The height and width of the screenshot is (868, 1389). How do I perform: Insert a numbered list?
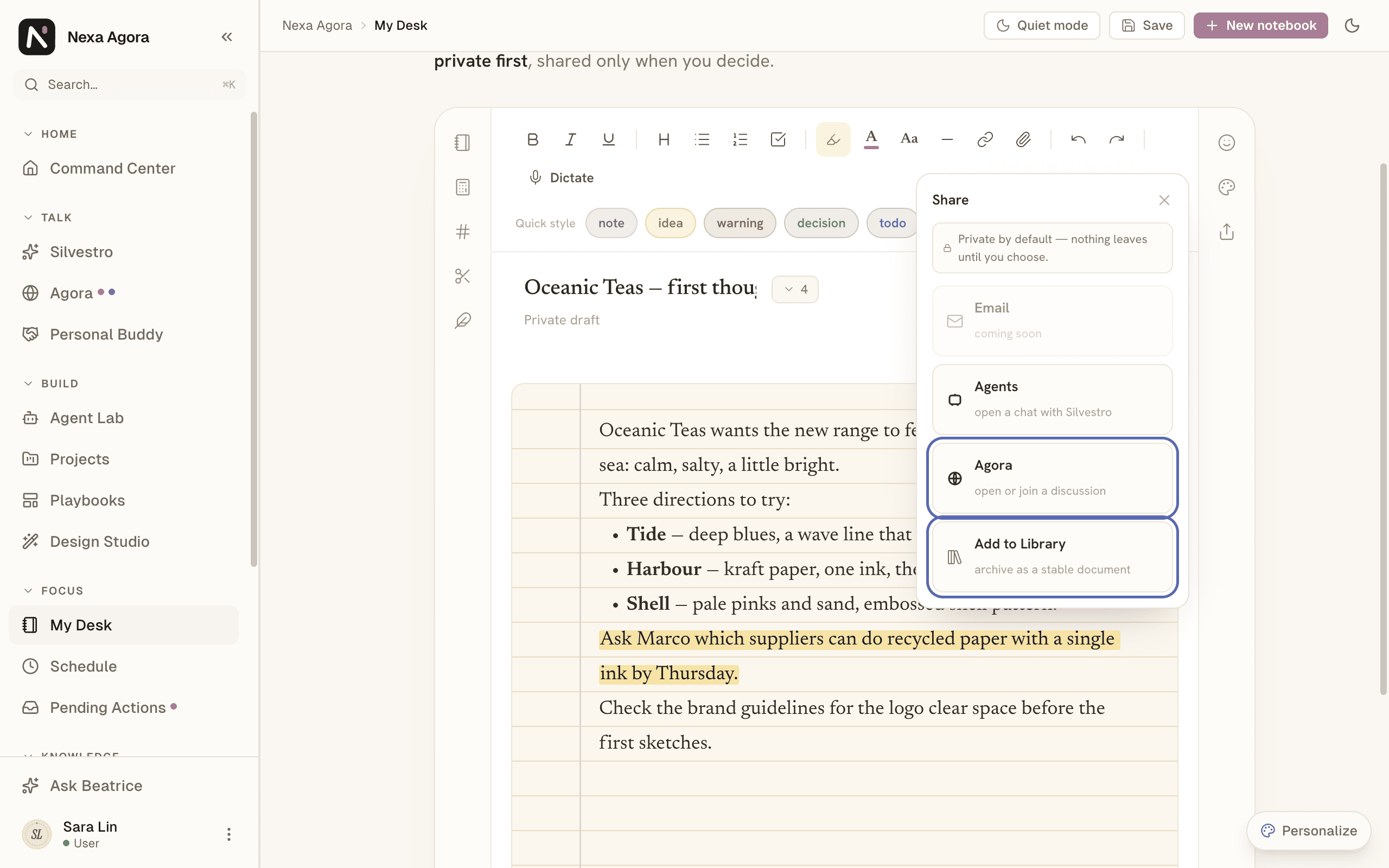click(x=740, y=139)
